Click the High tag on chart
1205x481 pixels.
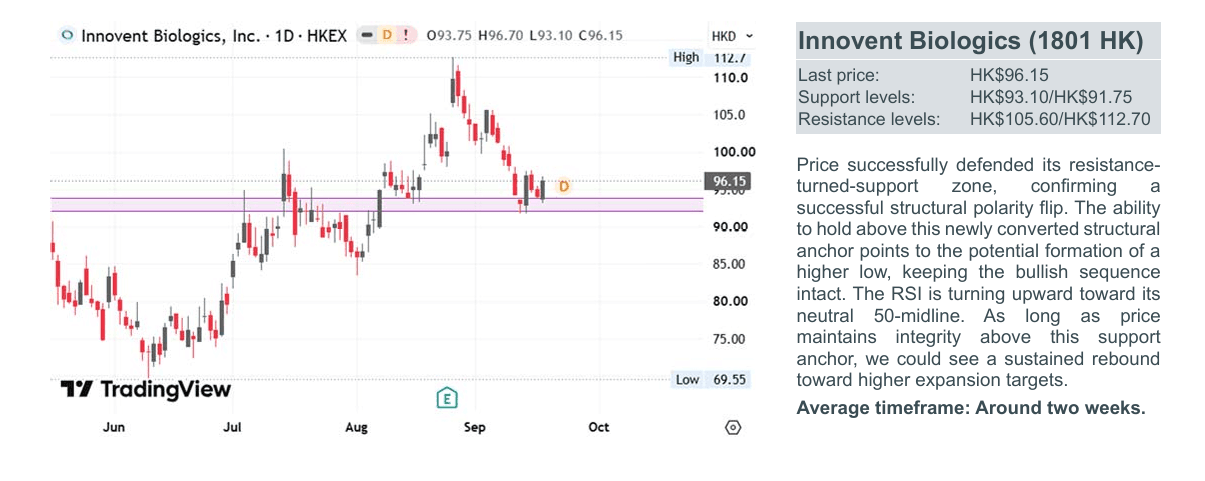(687, 57)
